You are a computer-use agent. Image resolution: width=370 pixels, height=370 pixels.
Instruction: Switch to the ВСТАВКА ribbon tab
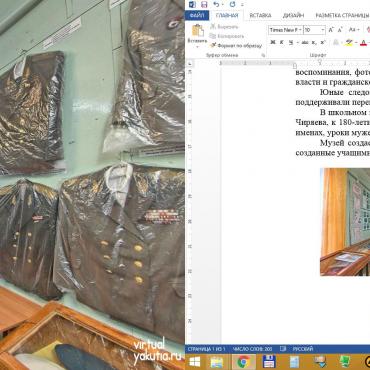[x=260, y=15]
